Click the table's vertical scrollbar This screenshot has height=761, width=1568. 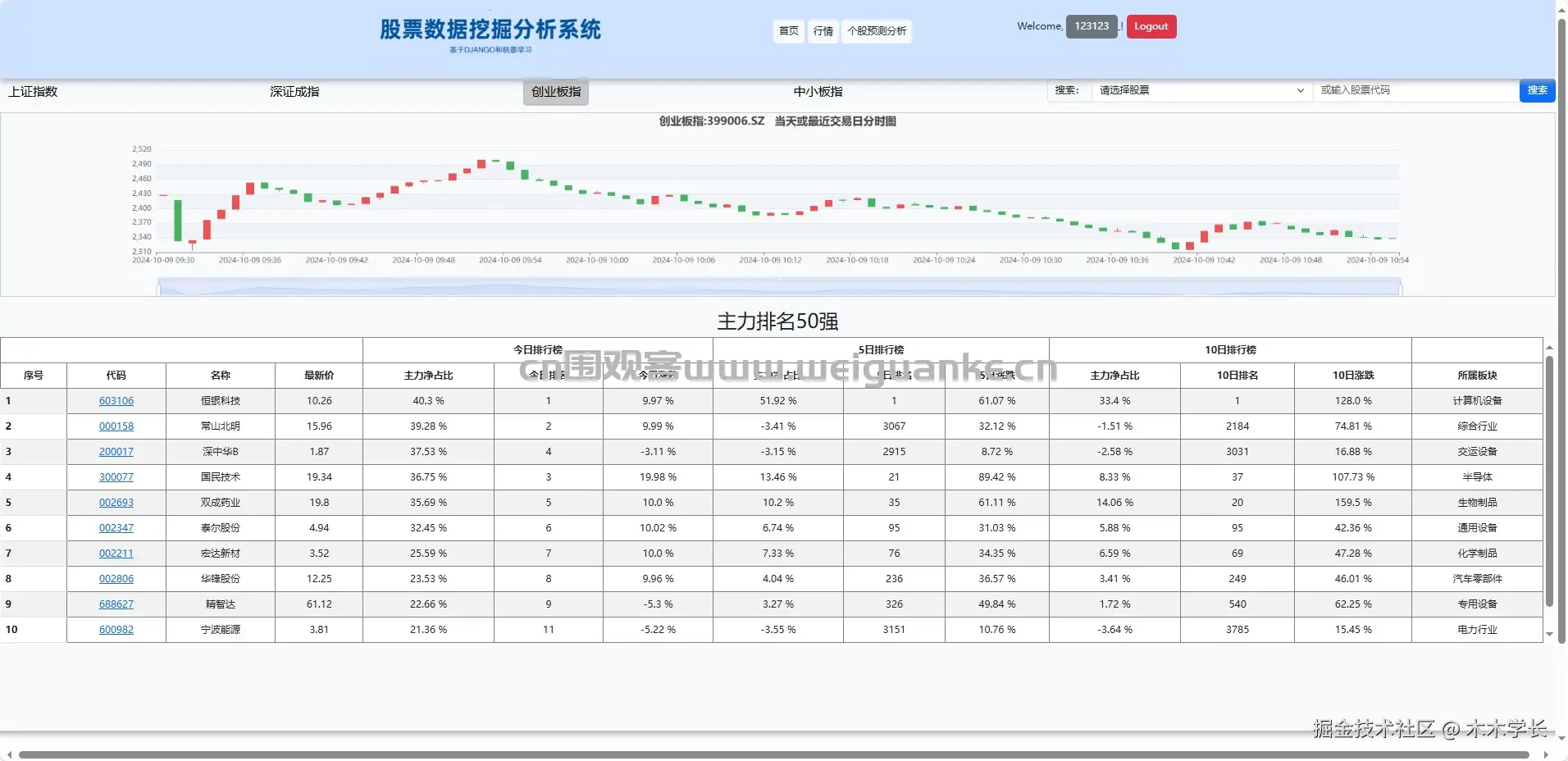coord(1549,481)
